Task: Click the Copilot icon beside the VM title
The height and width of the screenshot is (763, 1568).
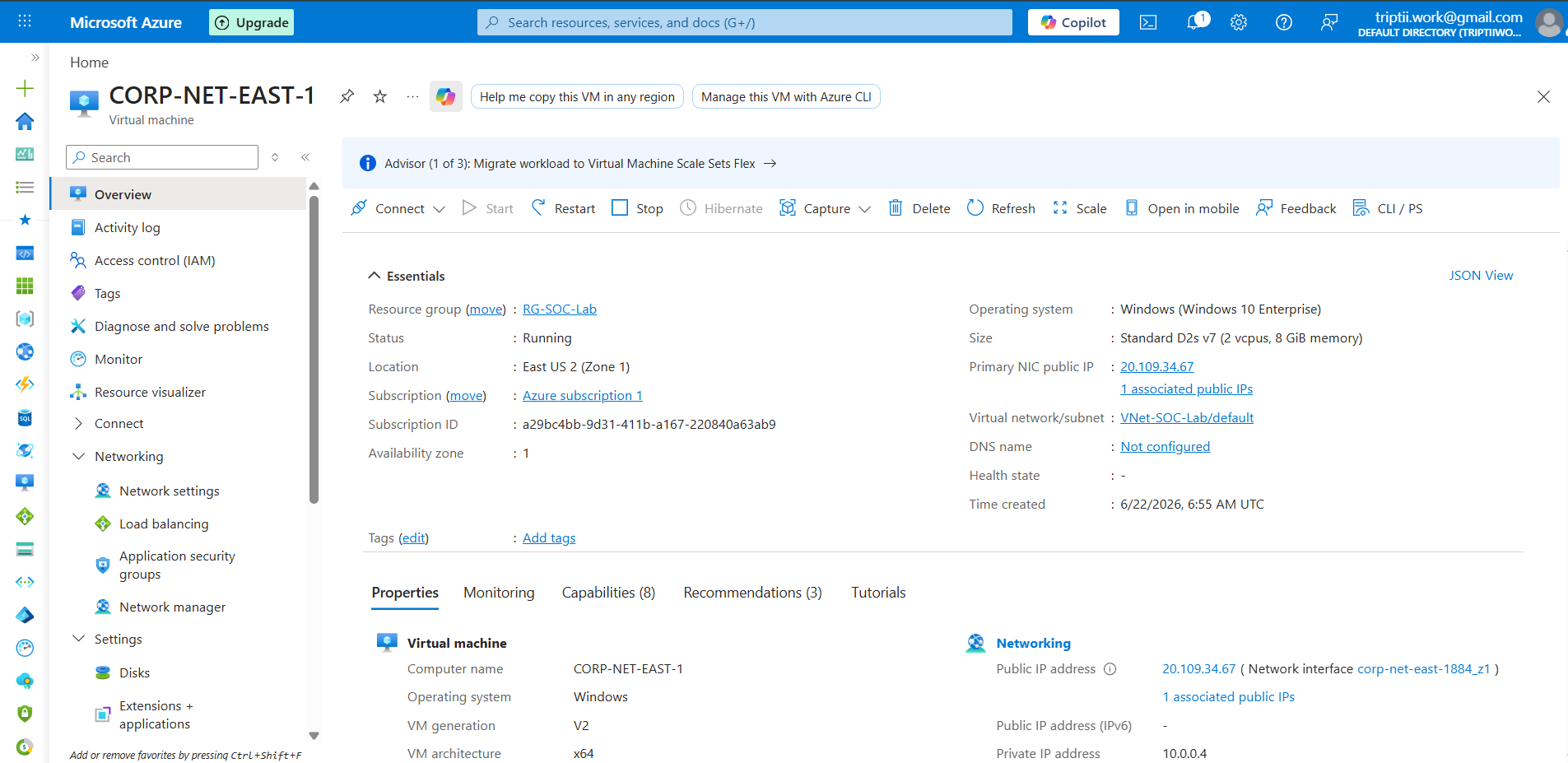Action: click(446, 96)
